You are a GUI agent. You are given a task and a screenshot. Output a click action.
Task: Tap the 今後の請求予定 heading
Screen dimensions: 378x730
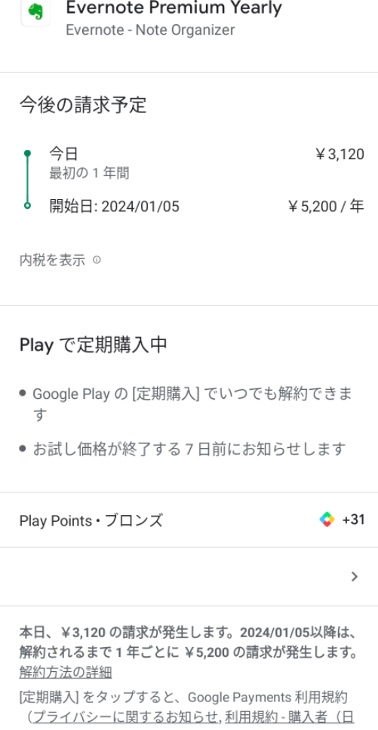[83, 105]
